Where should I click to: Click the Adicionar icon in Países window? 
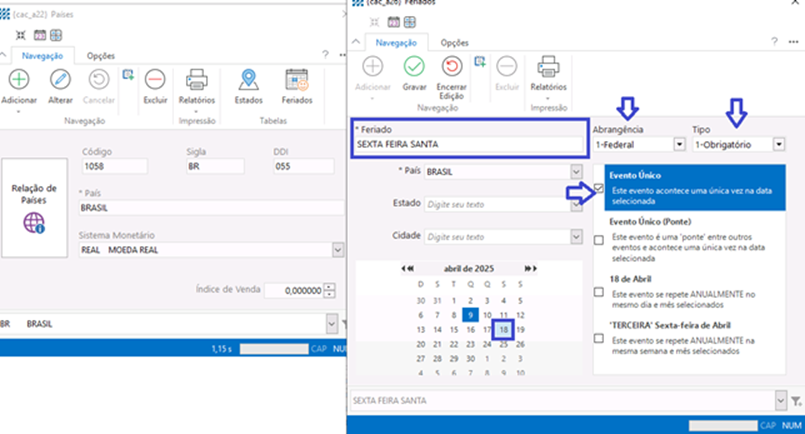coord(19,80)
